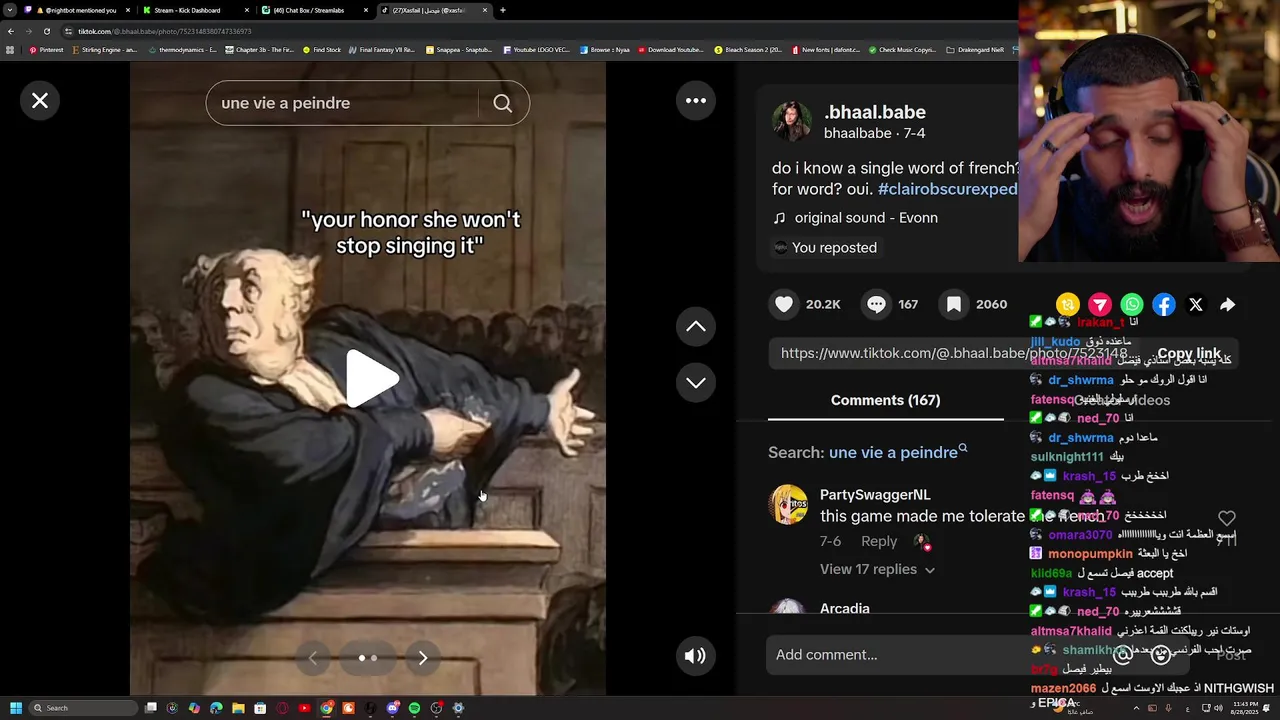Switch to nightbot mentioned you tab
Viewport: 1280px width, 720px height.
pyautogui.click(x=78, y=10)
